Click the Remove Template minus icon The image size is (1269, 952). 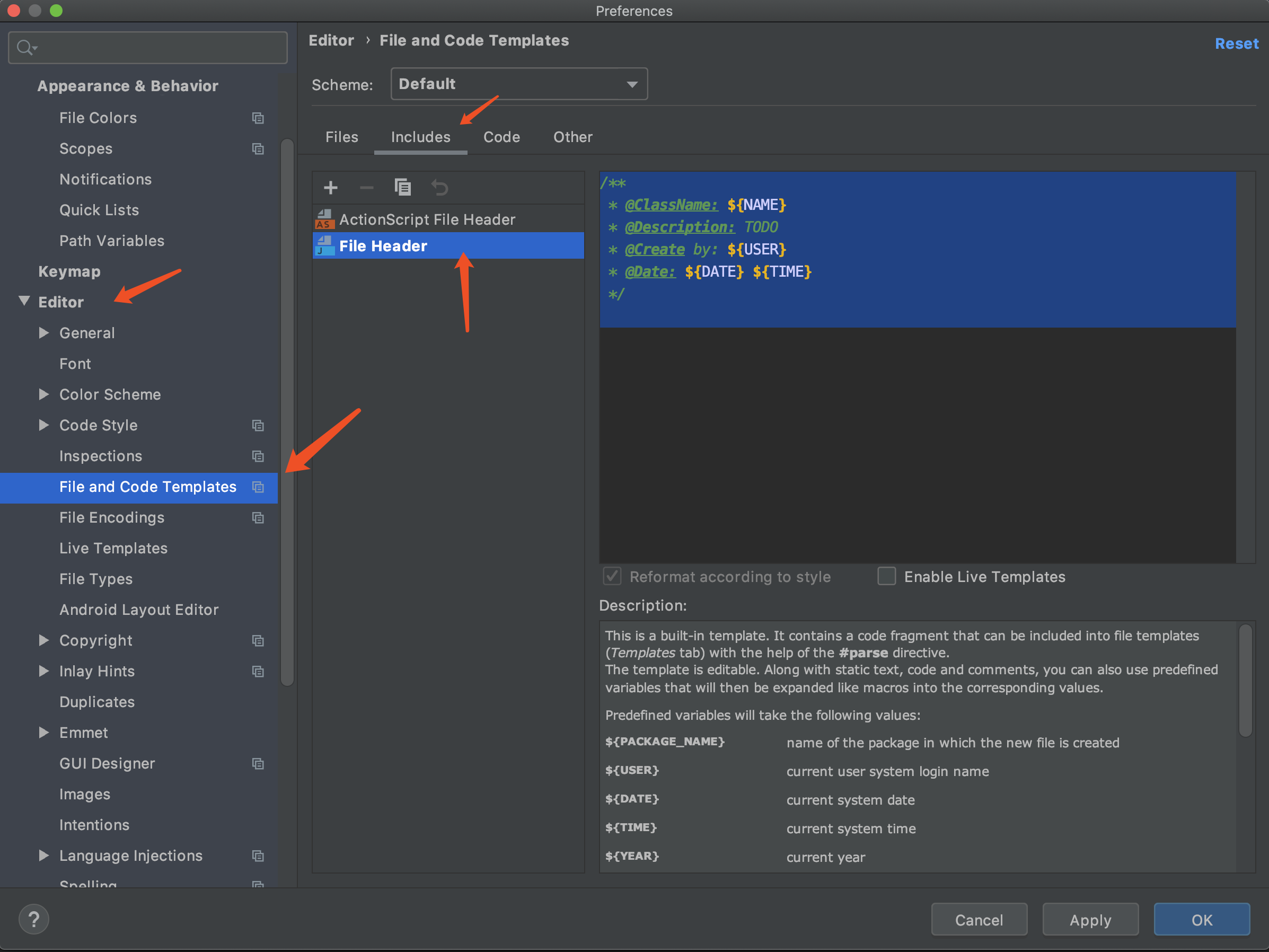[x=367, y=188]
